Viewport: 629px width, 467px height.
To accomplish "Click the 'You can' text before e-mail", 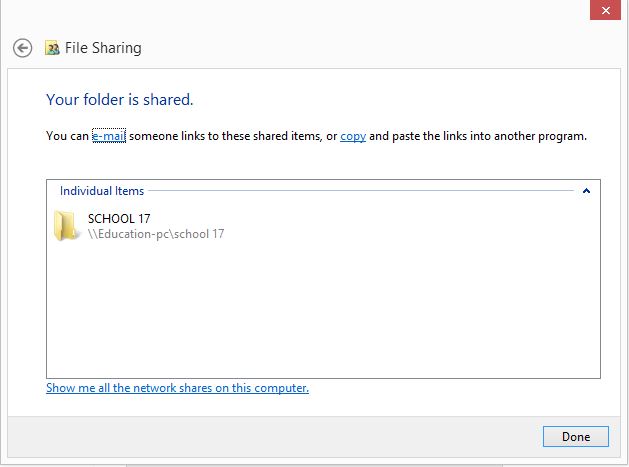I will 67,136.
